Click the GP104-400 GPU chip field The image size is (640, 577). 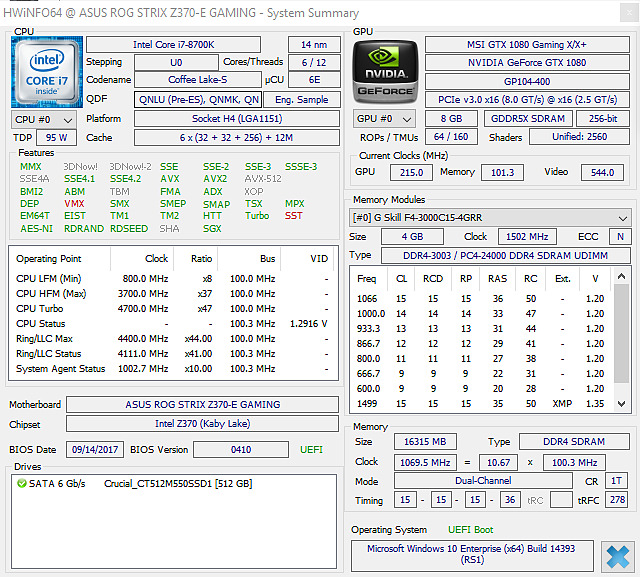click(527, 82)
